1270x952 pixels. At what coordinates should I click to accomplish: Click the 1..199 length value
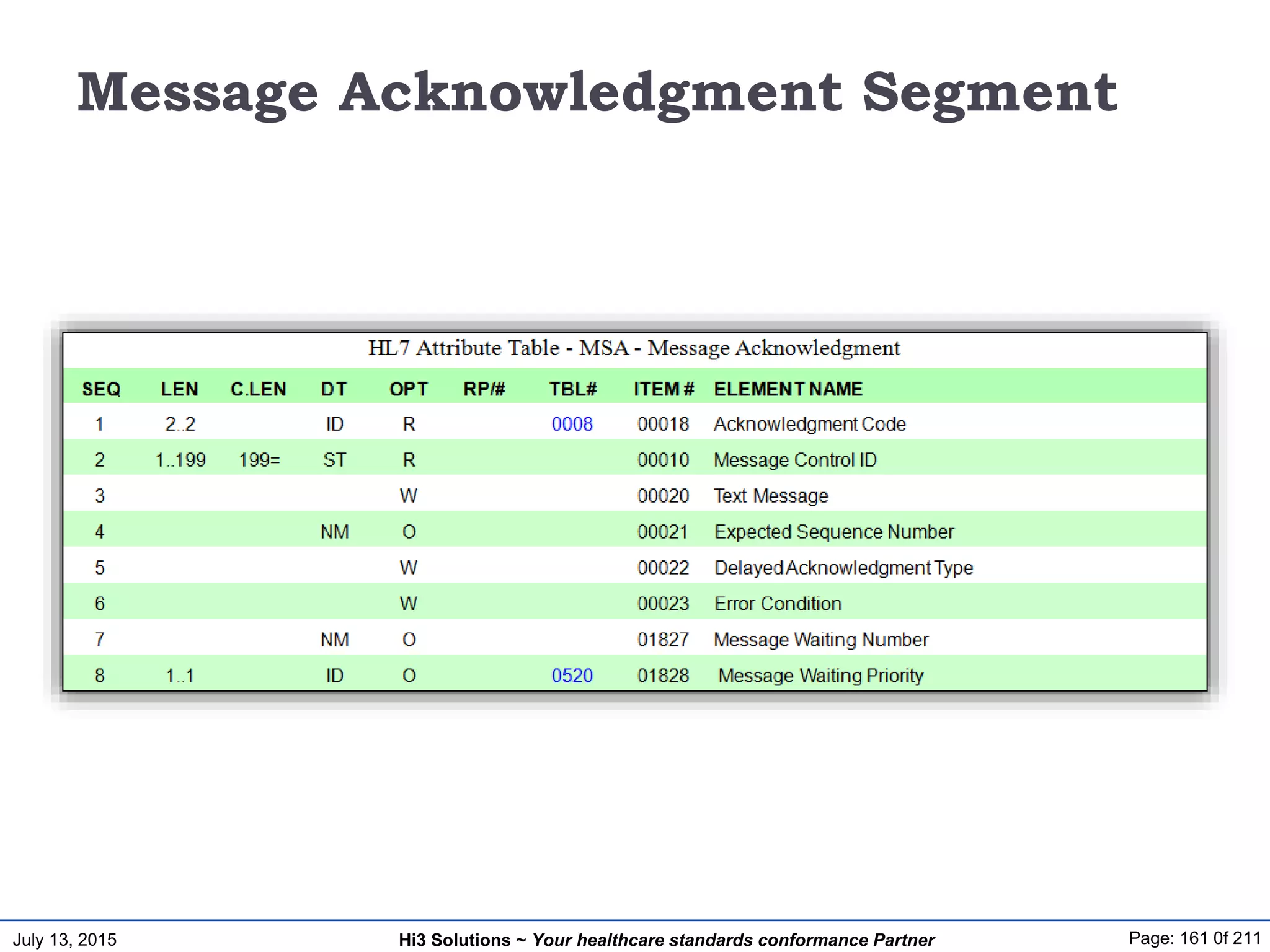click(x=180, y=460)
